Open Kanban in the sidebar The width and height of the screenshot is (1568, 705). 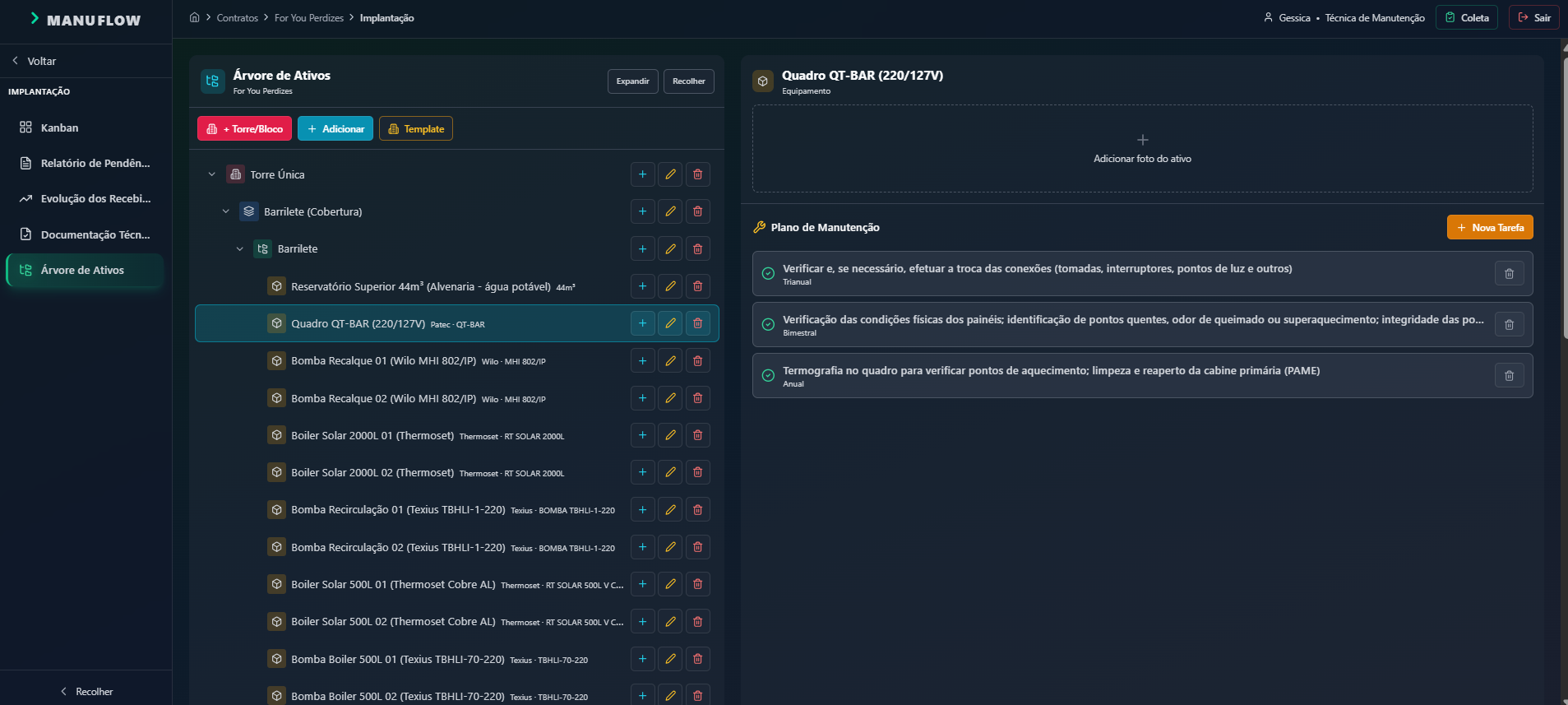[86, 128]
